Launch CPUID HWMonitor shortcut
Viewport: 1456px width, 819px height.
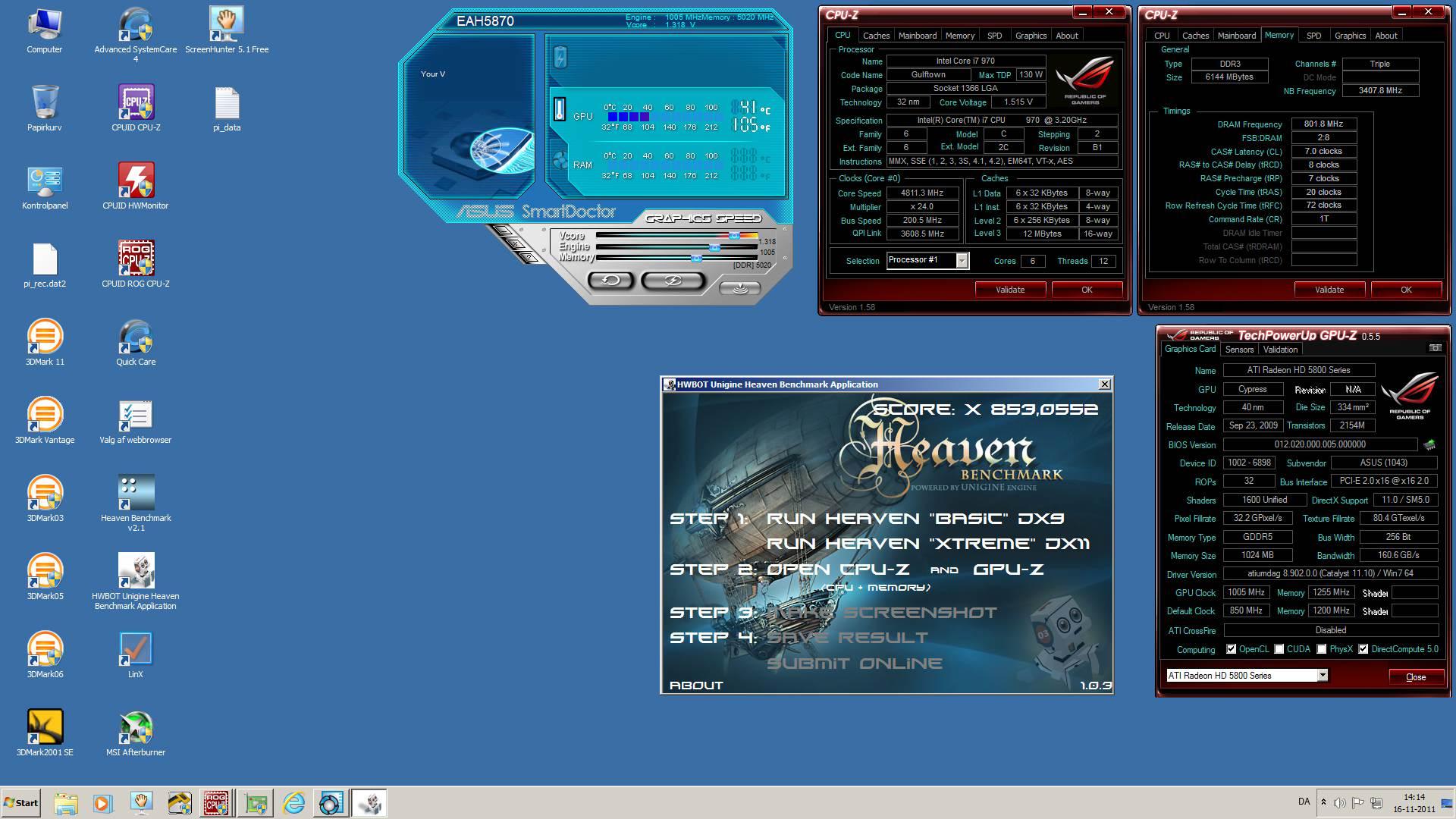pos(136,187)
